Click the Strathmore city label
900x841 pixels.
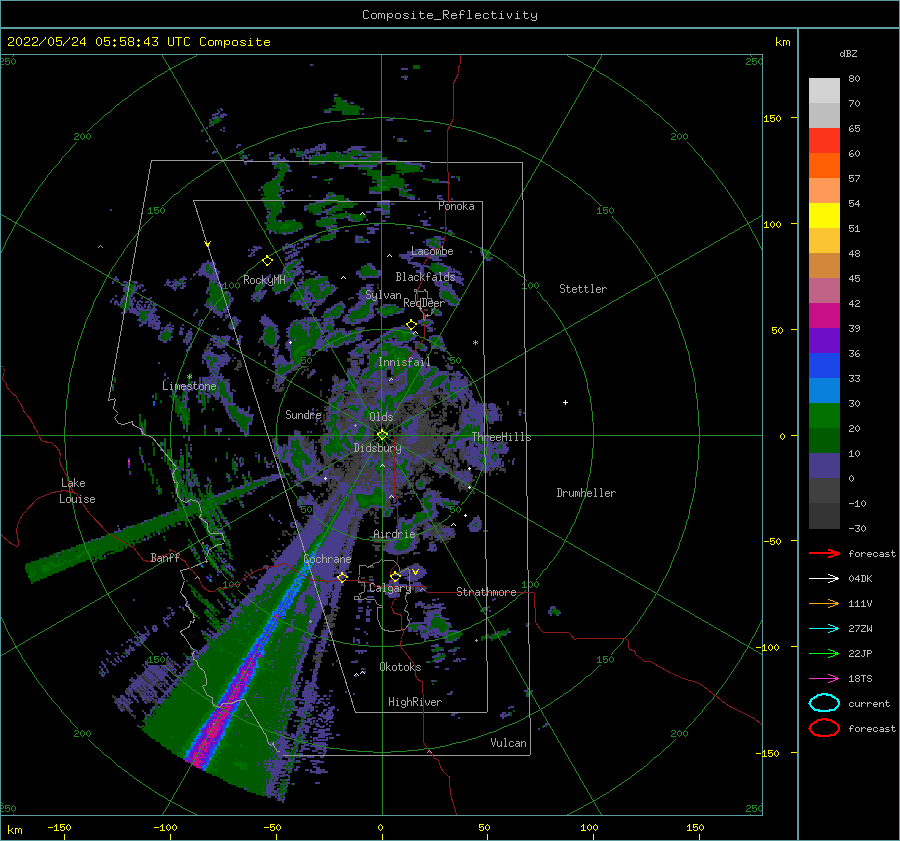pyautogui.click(x=486, y=592)
